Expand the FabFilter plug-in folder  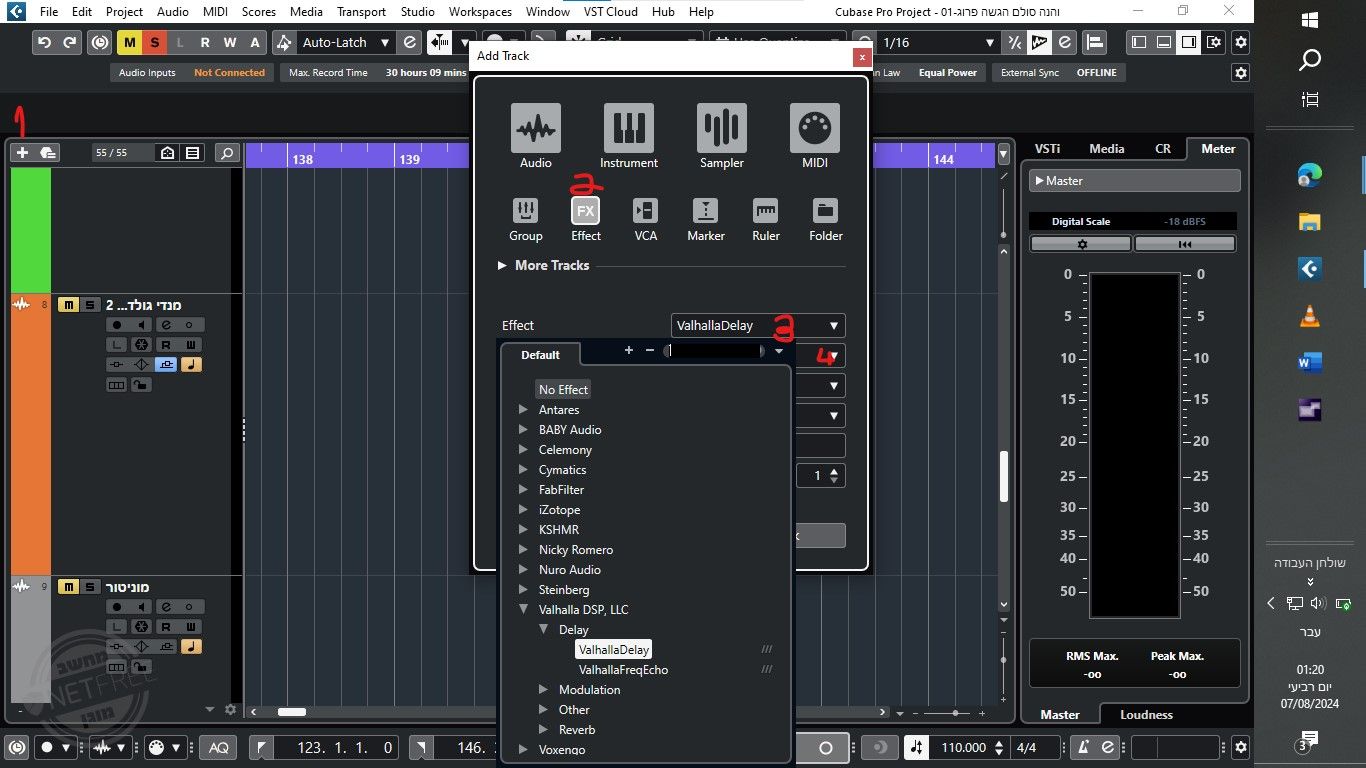(523, 490)
